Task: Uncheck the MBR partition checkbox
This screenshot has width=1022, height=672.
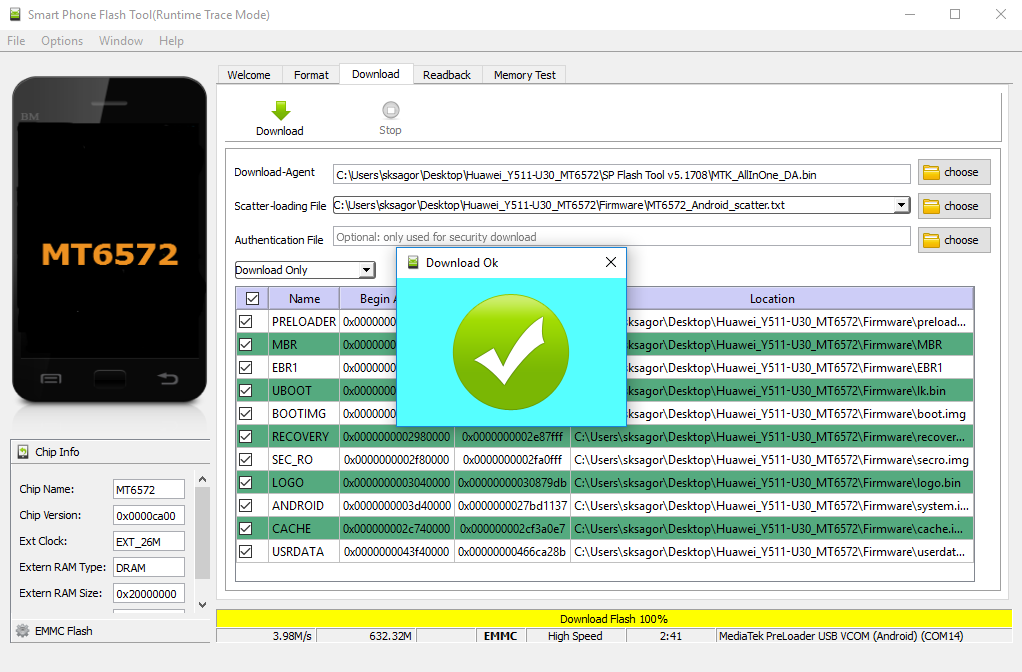Action: pyautogui.click(x=246, y=344)
